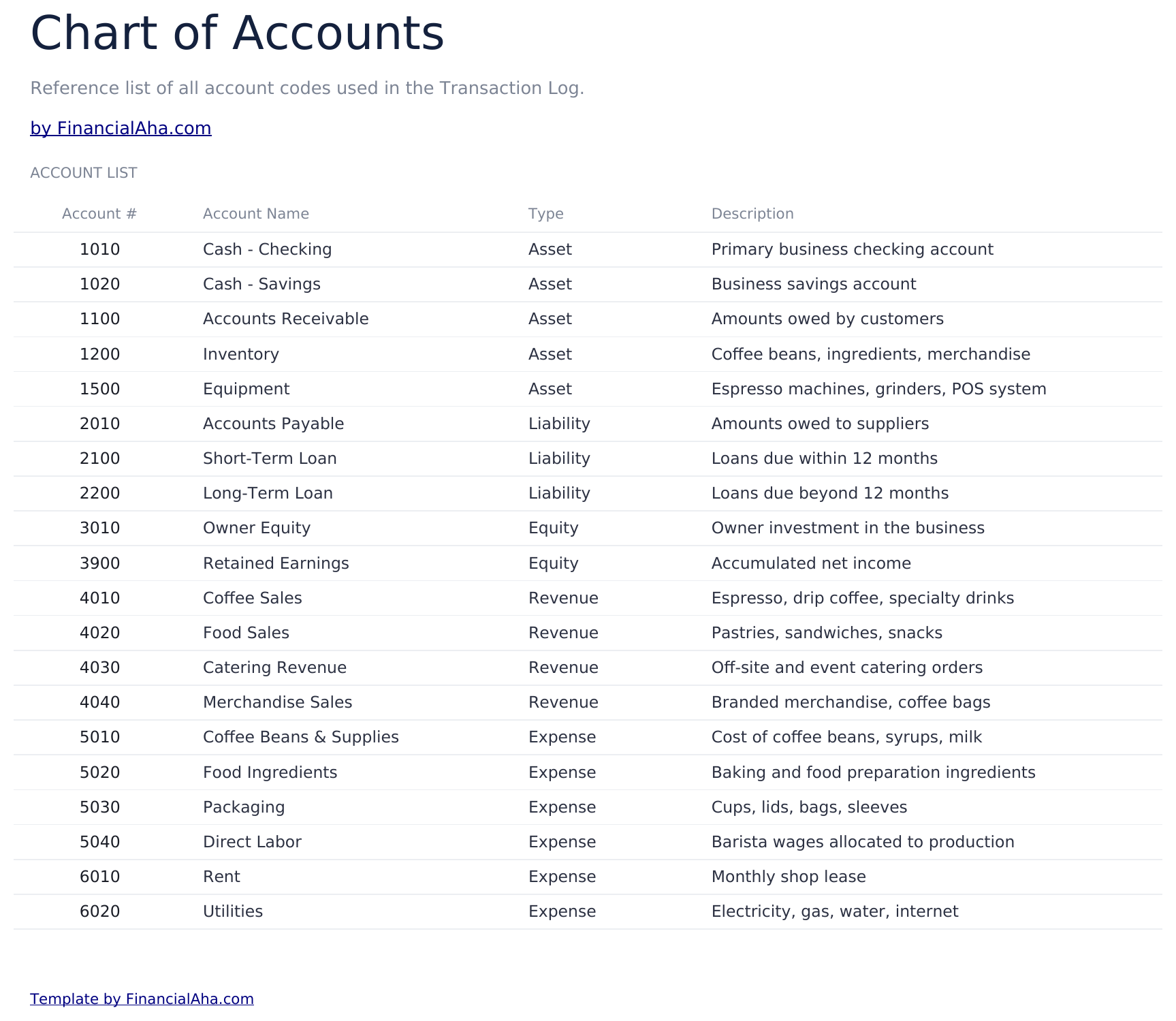Screen dimensions: 1176x1021
Task: Click 'Espresso machines, grinders, POS system' description
Action: (x=879, y=389)
